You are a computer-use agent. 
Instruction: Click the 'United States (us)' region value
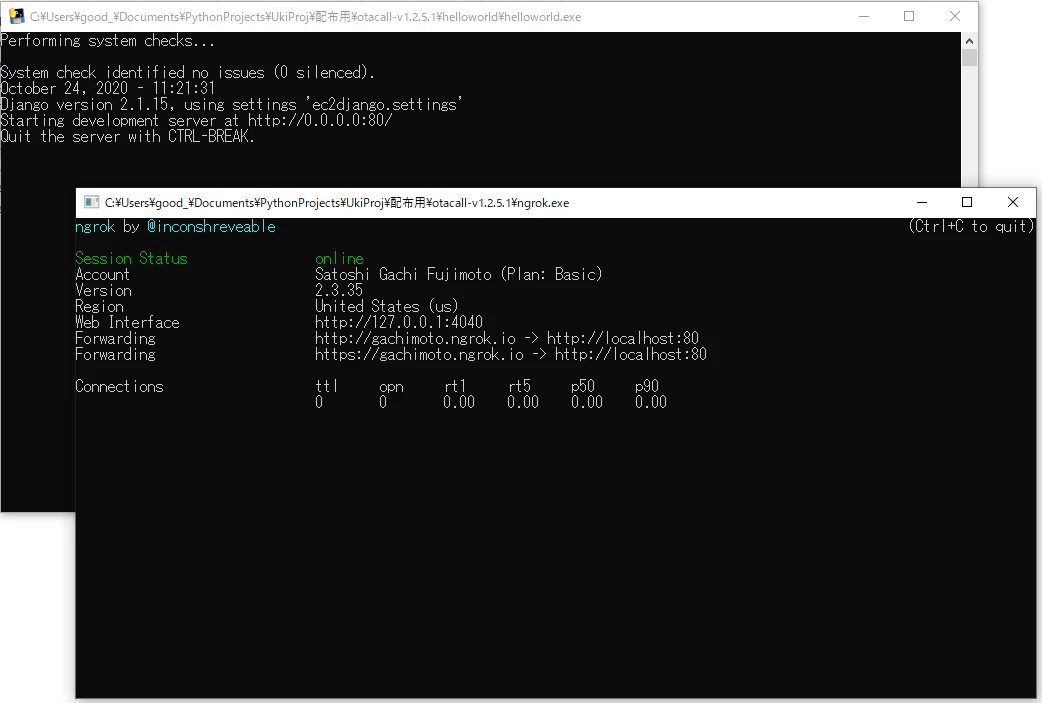[x=387, y=306]
